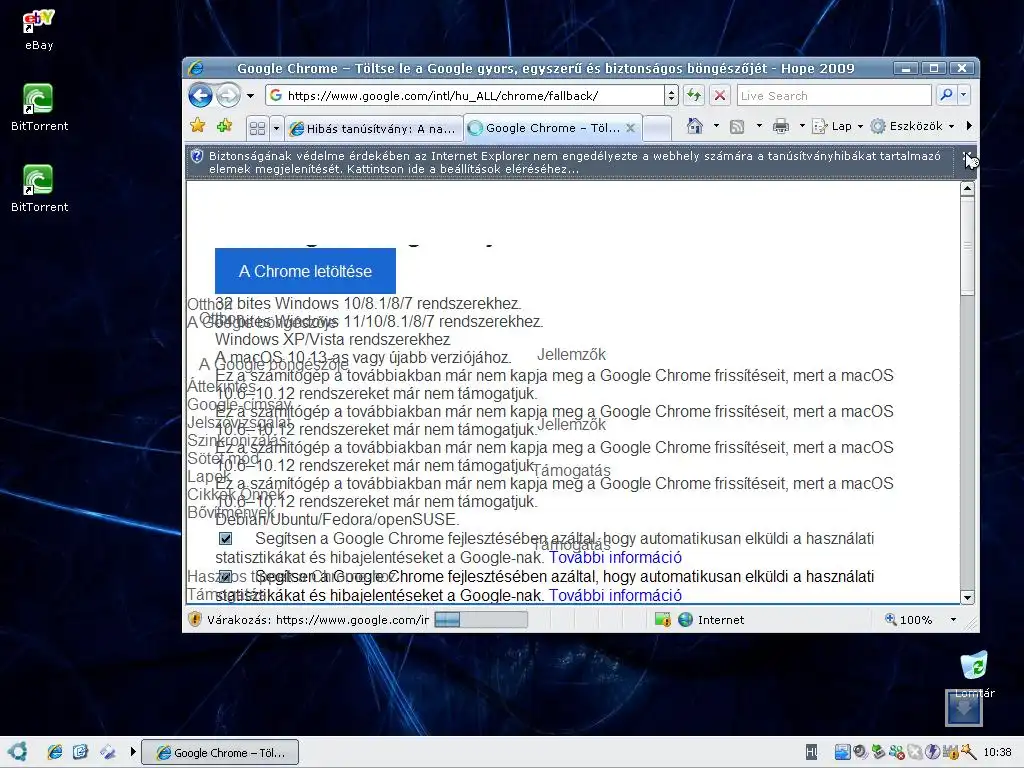This screenshot has width=1024, height=768.
Task: Click the green Refresh arrows icon
Action: [694, 96]
